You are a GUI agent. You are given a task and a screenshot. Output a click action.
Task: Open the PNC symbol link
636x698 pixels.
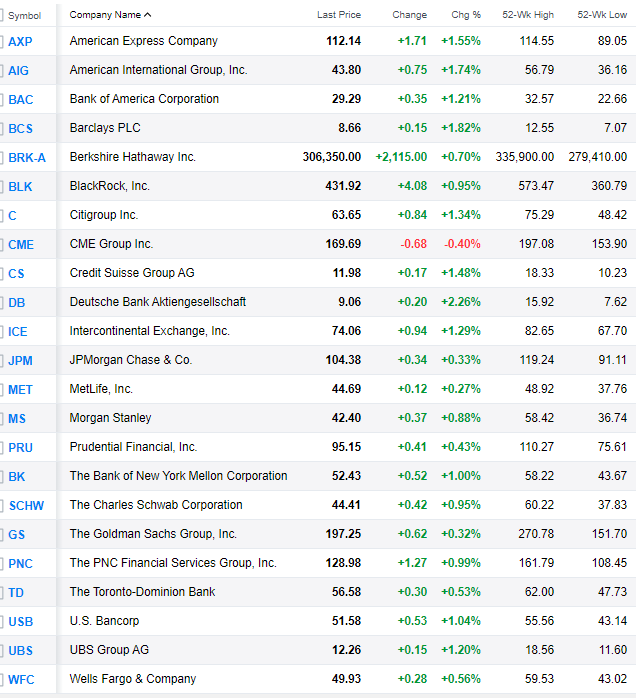(x=20, y=564)
